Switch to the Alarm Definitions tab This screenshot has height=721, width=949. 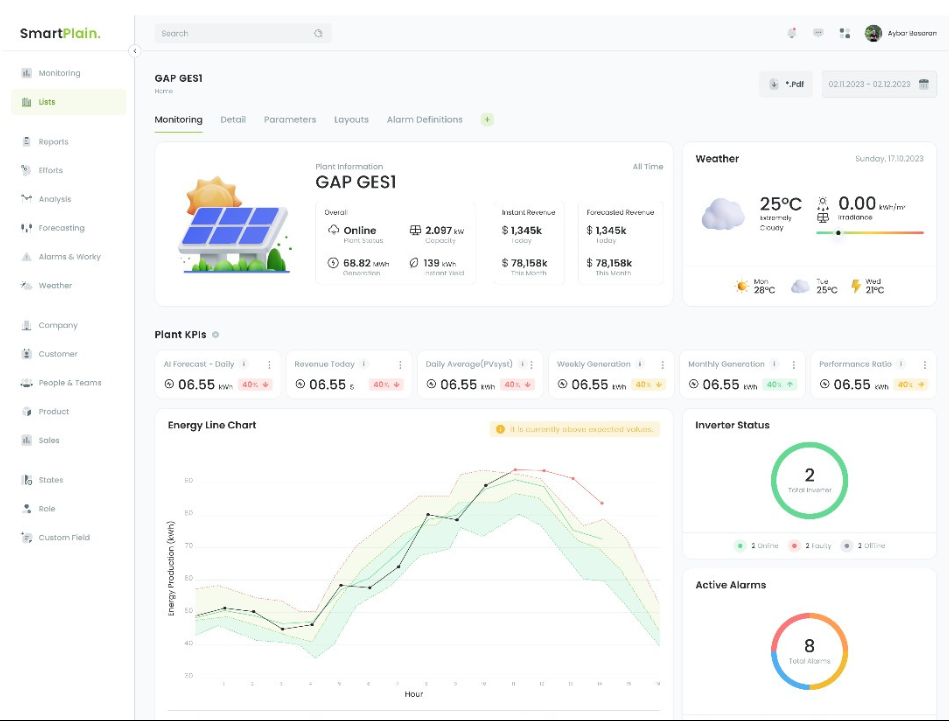tap(424, 120)
